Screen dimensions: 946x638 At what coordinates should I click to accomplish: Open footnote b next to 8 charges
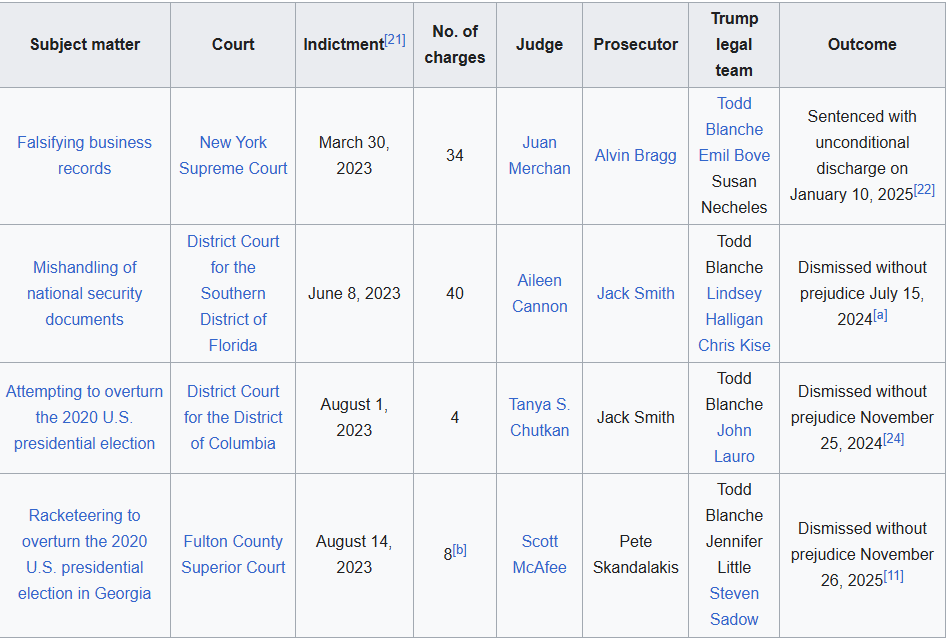(x=460, y=550)
